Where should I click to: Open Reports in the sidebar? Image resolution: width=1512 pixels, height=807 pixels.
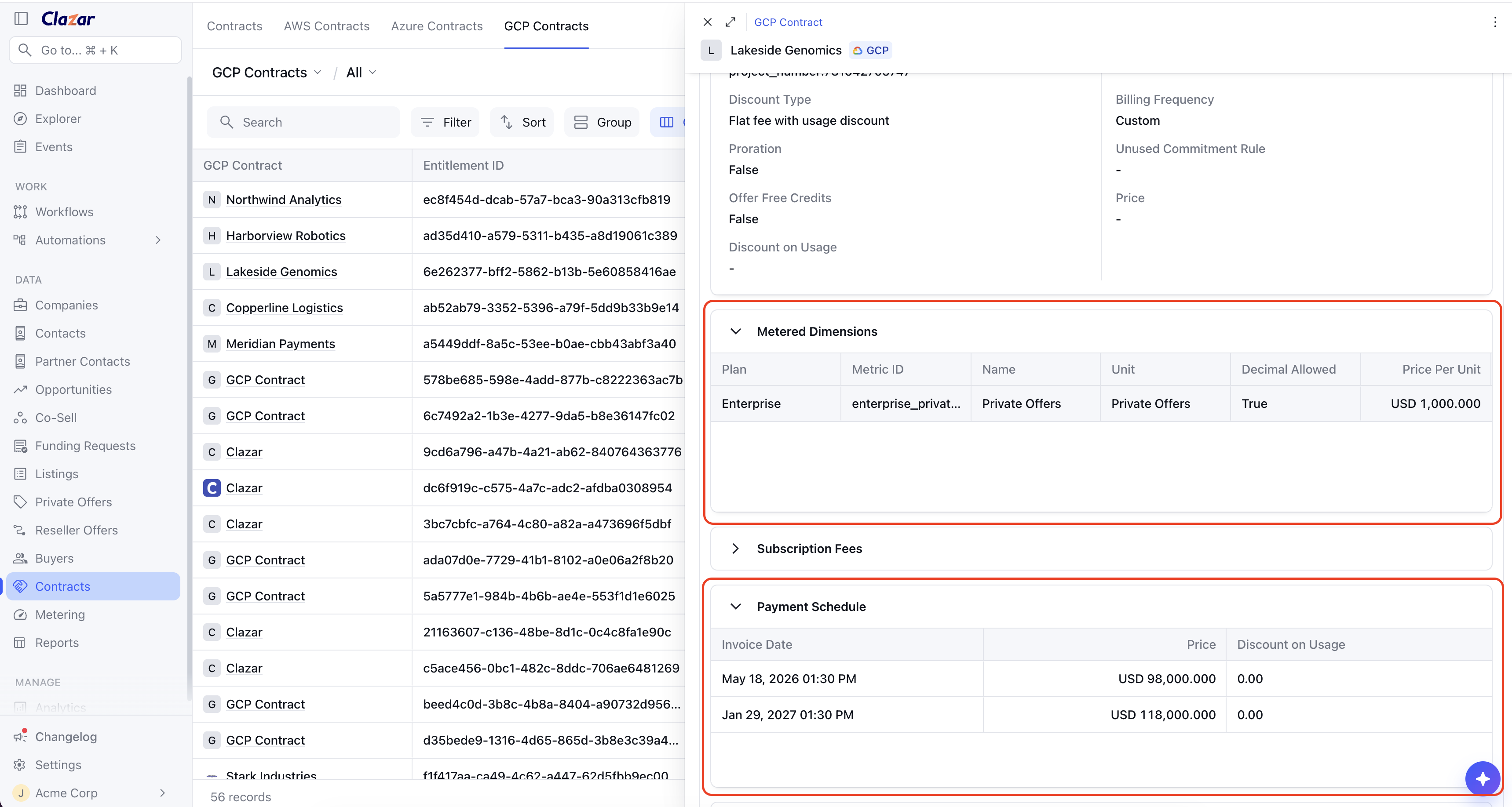(x=56, y=643)
